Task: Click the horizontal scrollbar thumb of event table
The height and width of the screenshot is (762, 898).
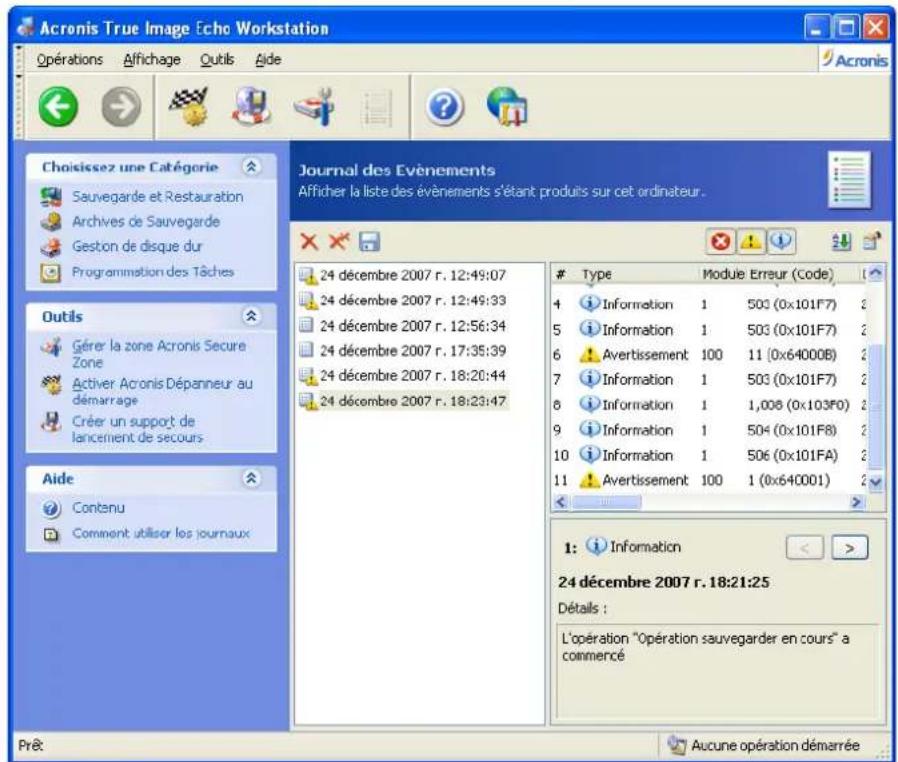Action: pos(606,502)
